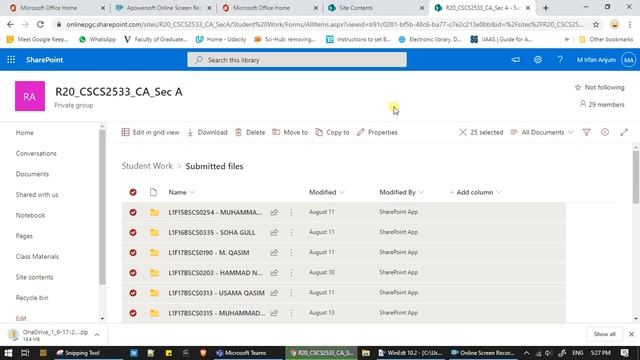Screen dimensions: 640x360
Task: Expand the OneDrive zip download options arrow
Action: coord(97,335)
